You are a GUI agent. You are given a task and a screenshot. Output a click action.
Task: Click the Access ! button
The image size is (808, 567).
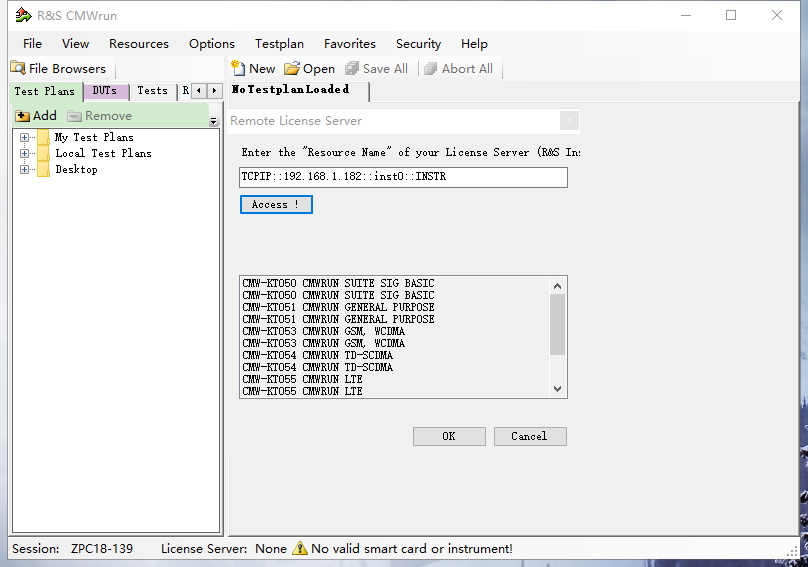pyautogui.click(x=276, y=204)
